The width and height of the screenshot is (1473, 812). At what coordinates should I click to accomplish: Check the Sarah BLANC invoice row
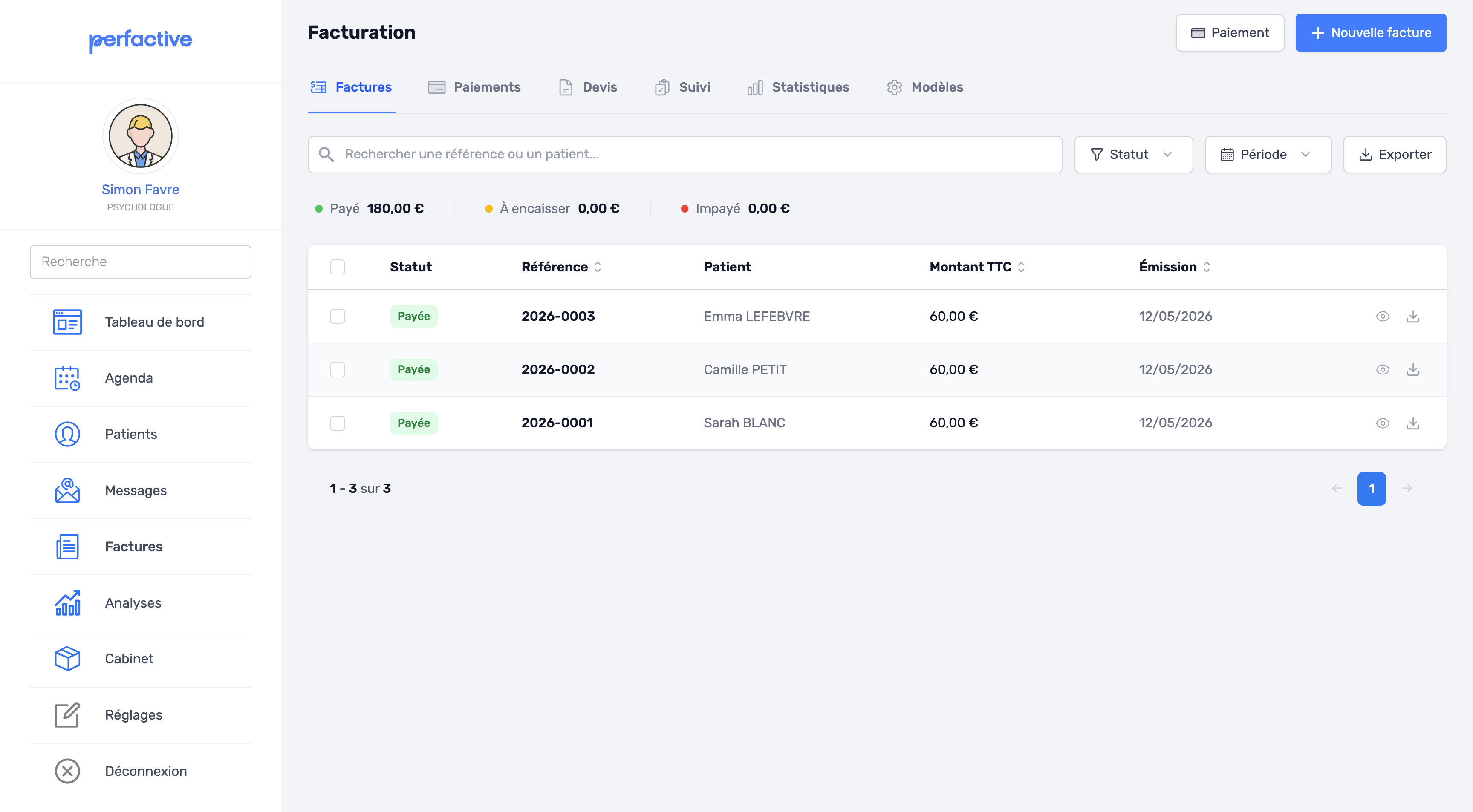(338, 423)
